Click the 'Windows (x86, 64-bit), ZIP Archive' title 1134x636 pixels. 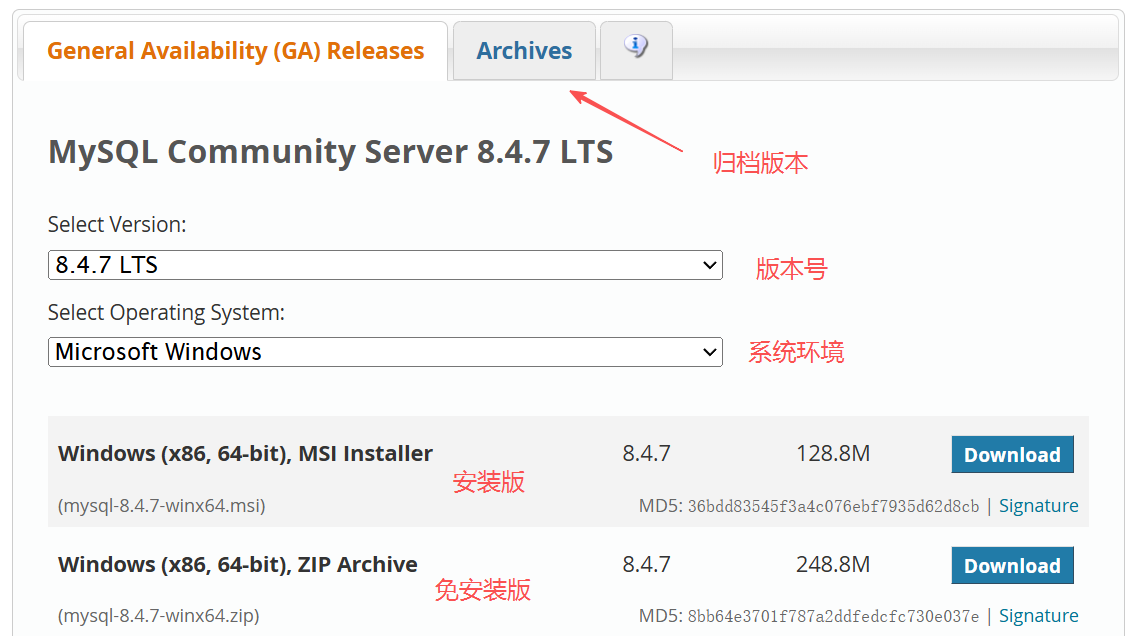[238, 564]
